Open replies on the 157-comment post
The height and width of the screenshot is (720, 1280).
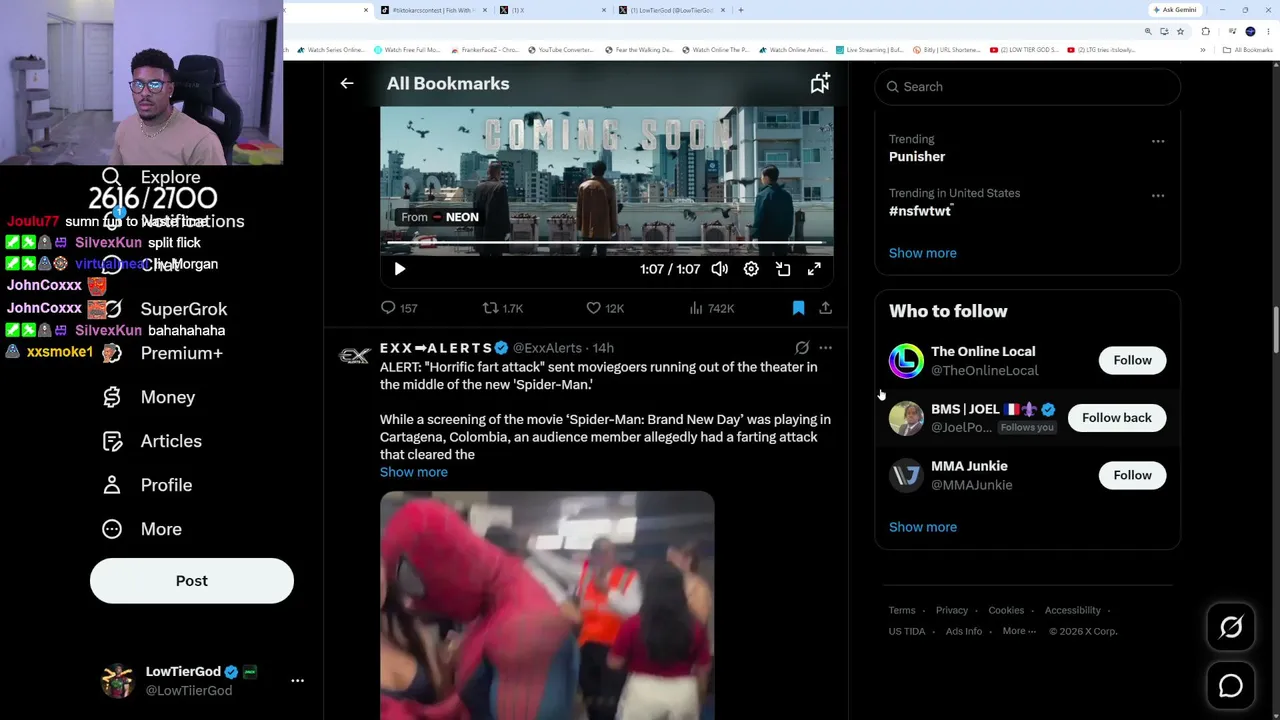(399, 308)
